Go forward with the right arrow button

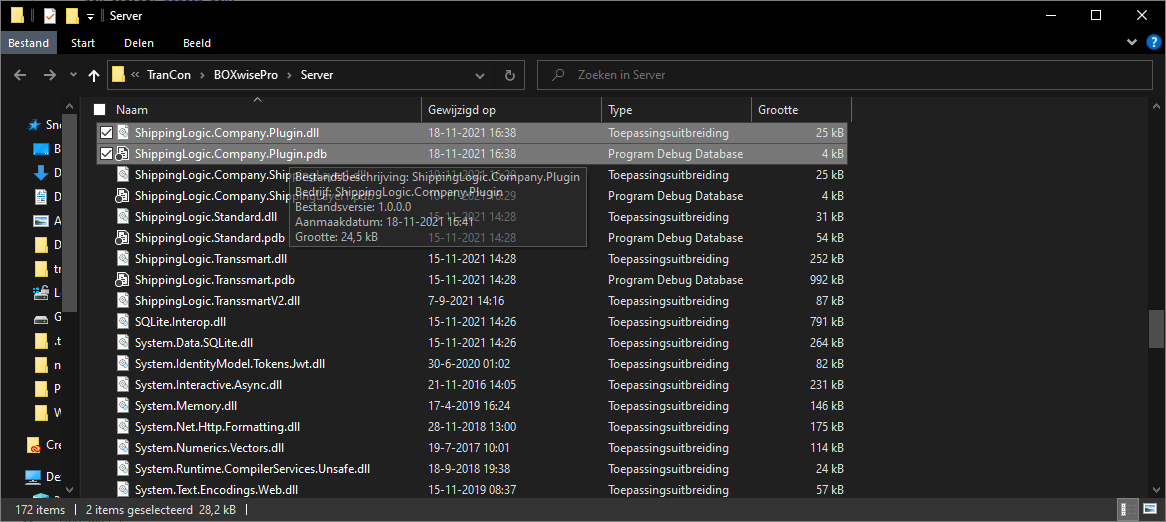coord(49,75)
